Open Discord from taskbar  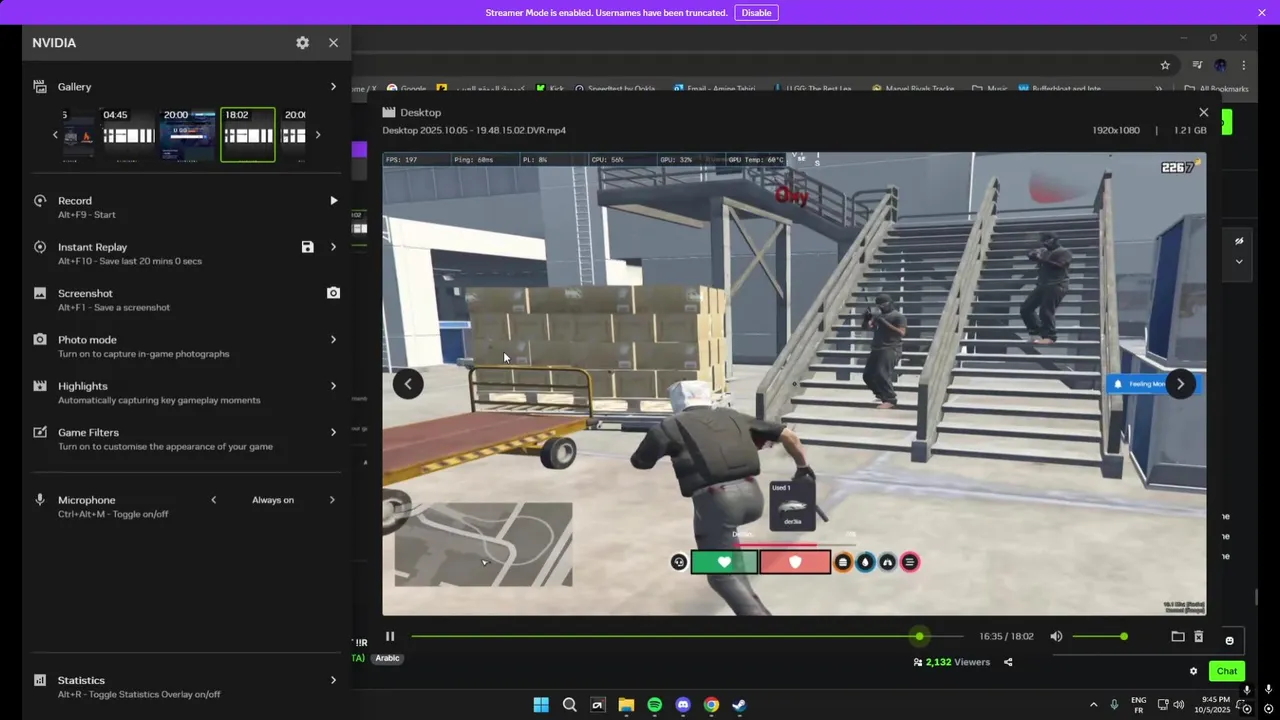pyautogui.click(x=683, y=705)
